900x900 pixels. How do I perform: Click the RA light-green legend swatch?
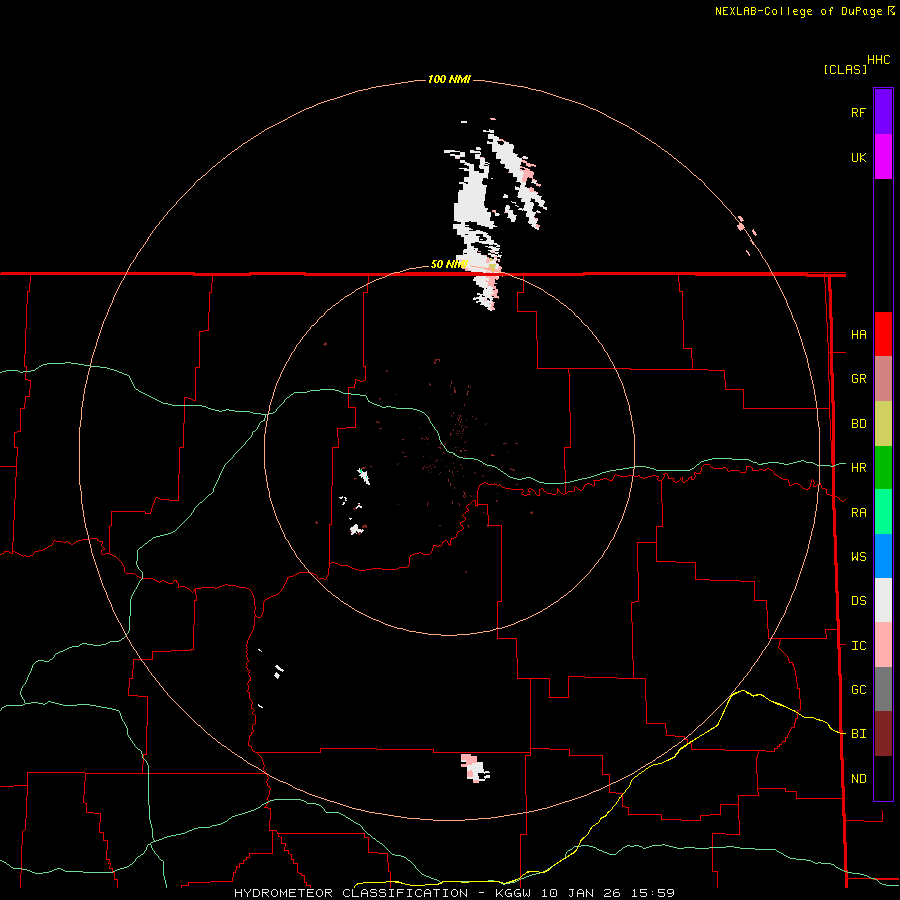click(883, 512)
